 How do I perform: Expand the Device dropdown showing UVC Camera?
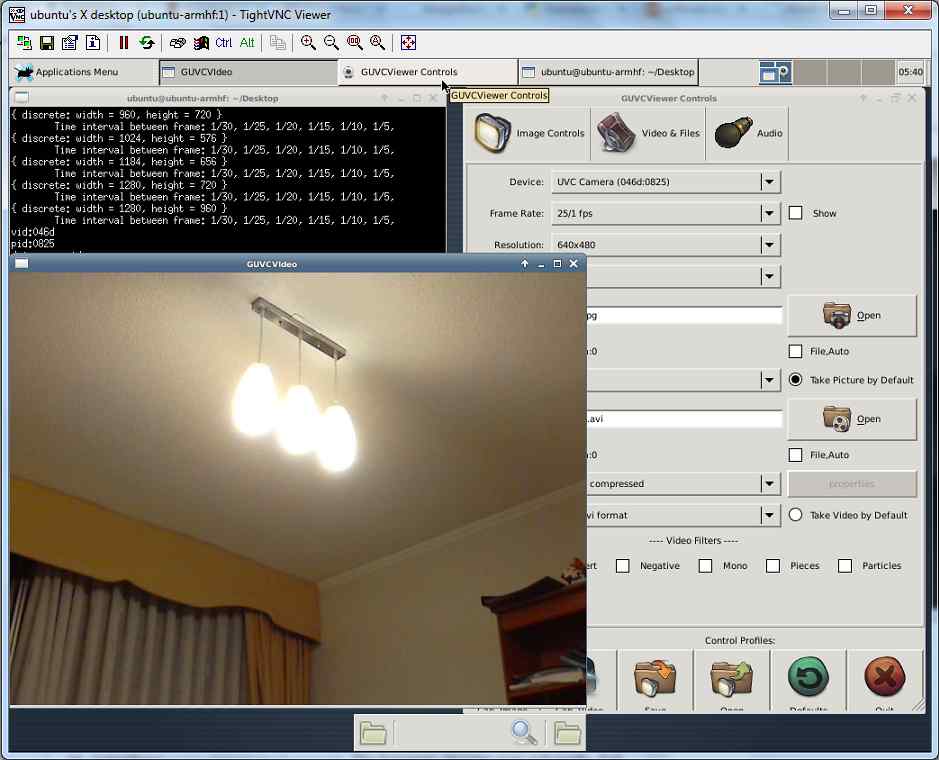point(666,182)
